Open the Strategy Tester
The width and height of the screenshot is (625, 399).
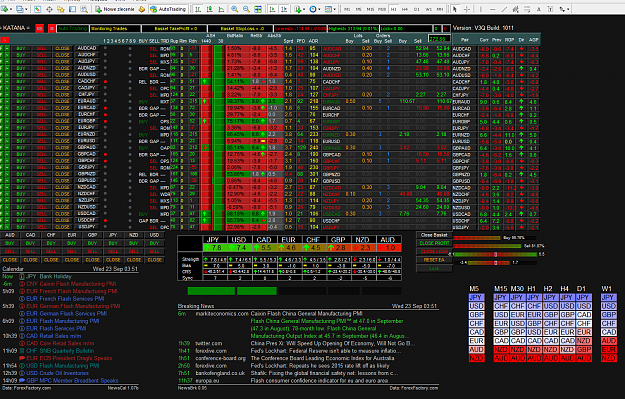pos(84,9)
